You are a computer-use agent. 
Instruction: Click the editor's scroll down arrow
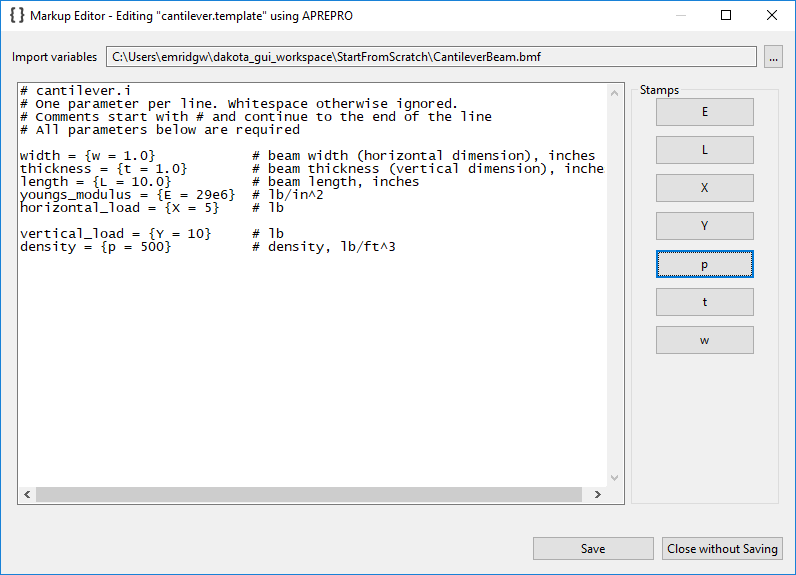pos(614,478)
